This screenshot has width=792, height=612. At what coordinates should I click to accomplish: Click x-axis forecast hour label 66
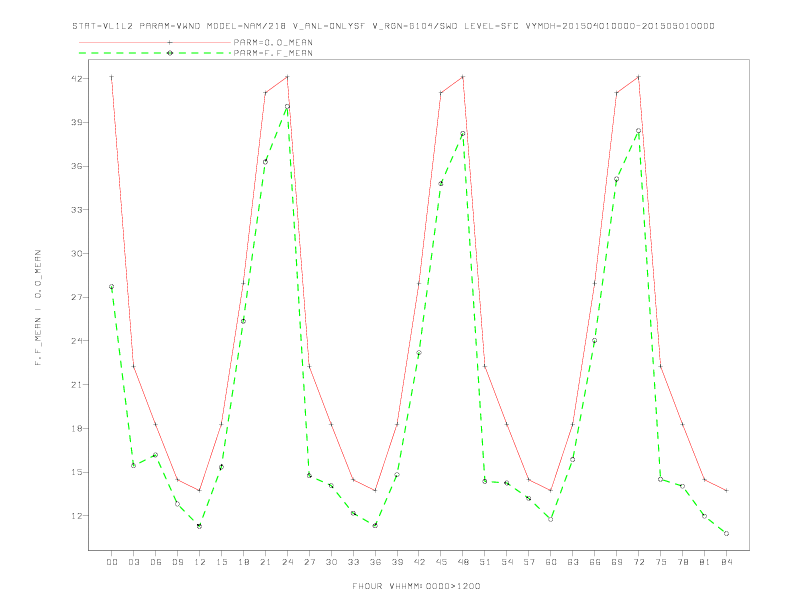point(595,562)
